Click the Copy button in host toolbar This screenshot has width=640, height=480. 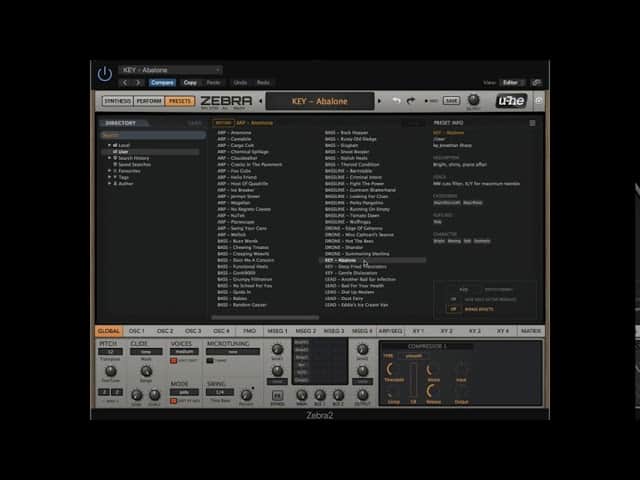pos(190,83)
